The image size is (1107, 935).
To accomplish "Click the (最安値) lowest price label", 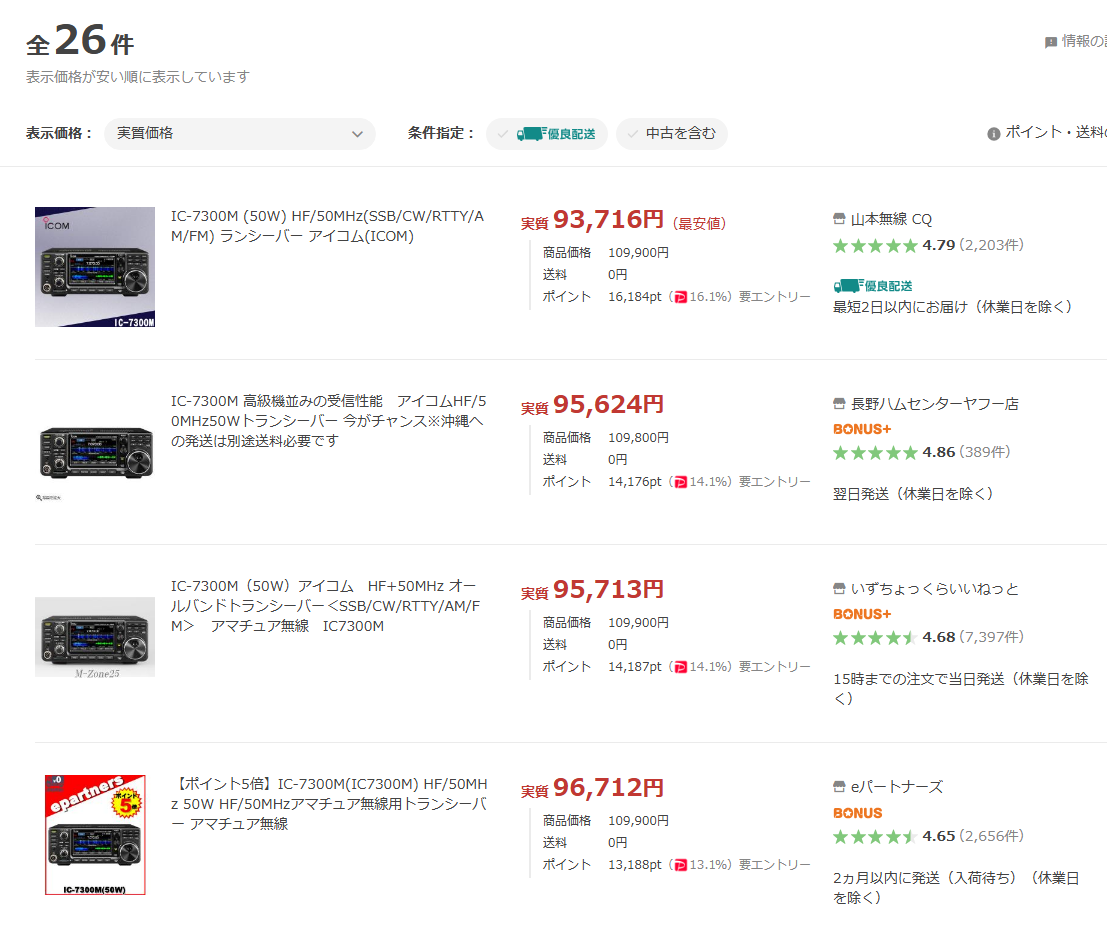I will tap(699, 224).
